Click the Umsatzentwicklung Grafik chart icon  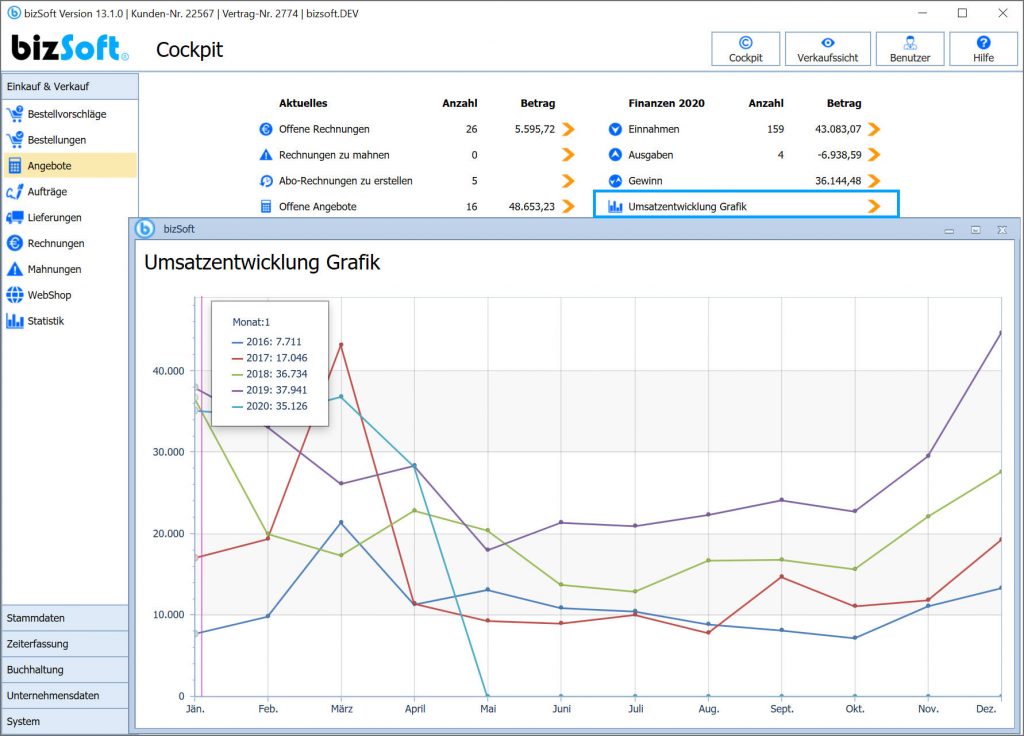(615, 206)
